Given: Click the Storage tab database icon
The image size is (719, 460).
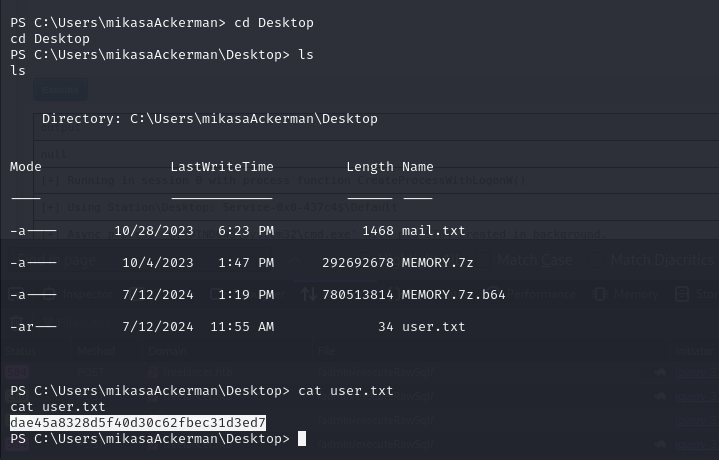Looking at the screenshot, I should pyautogui.click(x=682, y=294).
